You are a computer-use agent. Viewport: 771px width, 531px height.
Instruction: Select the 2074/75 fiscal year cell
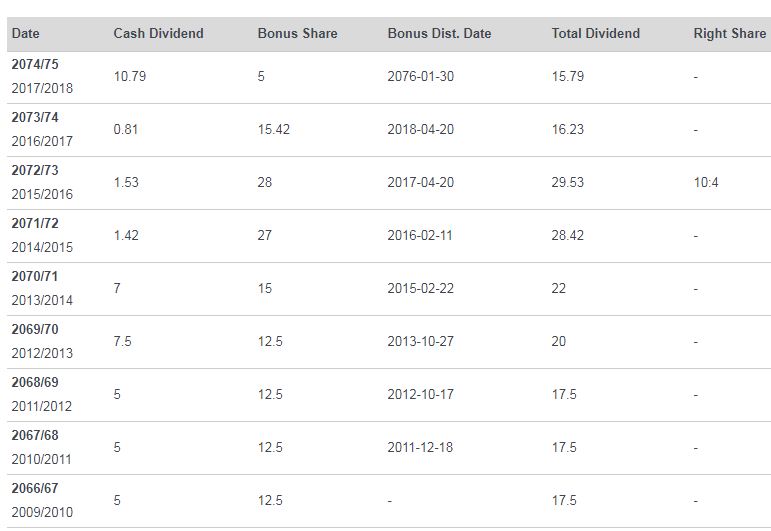[35, 65]
